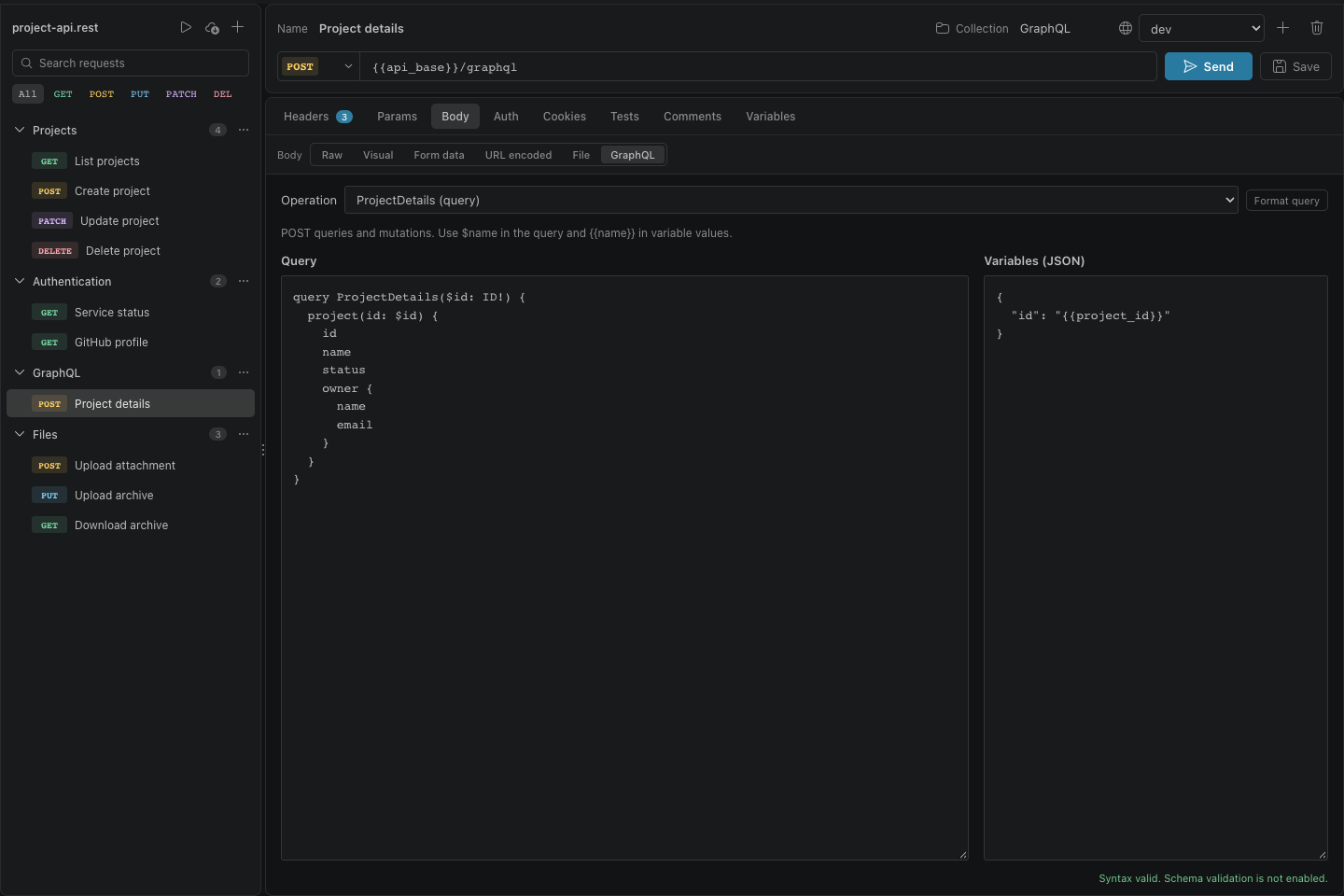This screenshot has height=896, width=1344.
Task: Delete request using the trash icon
Action: [x=1317, y=28]
